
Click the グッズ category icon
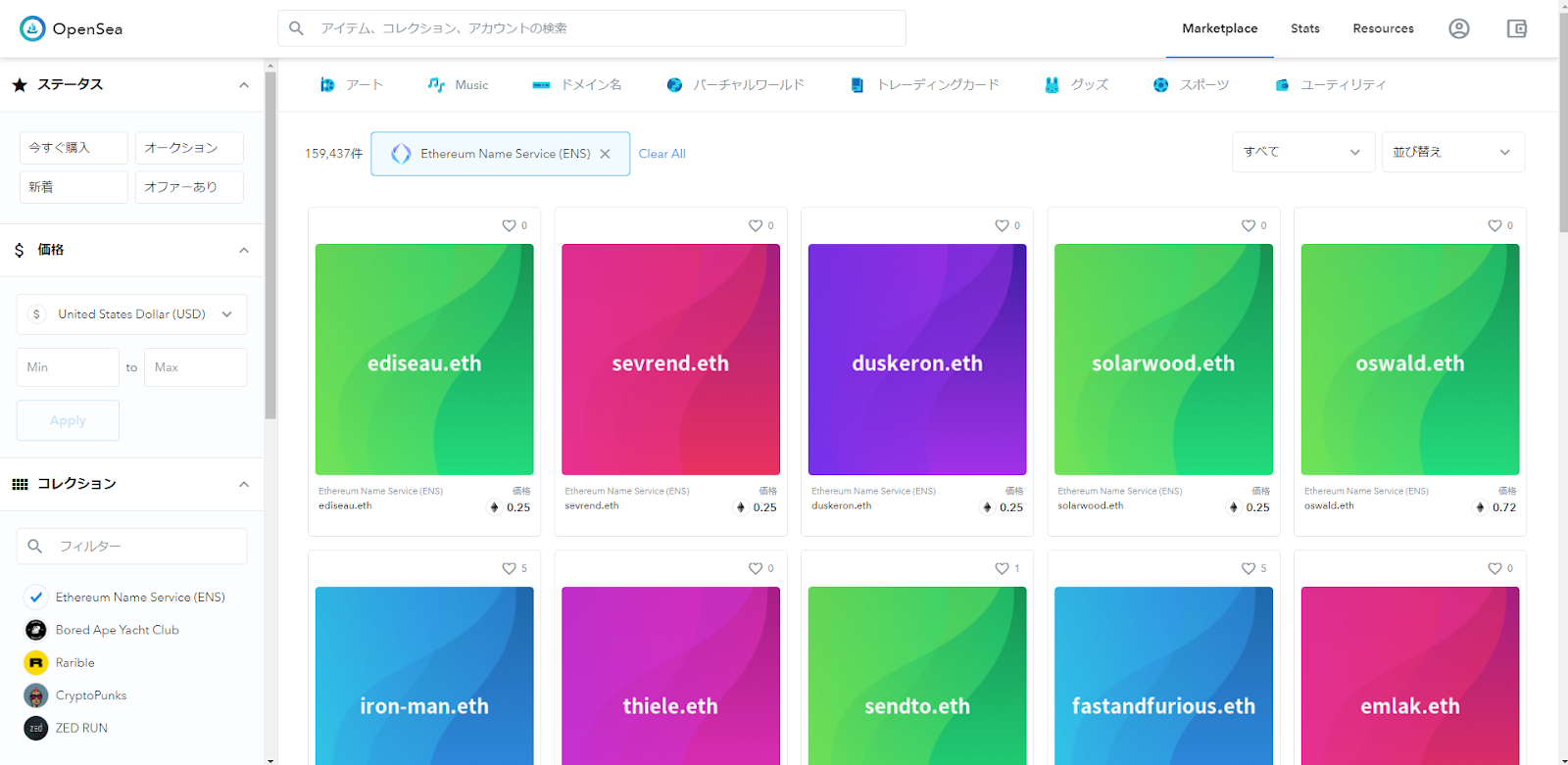(x=1052, y=85)
